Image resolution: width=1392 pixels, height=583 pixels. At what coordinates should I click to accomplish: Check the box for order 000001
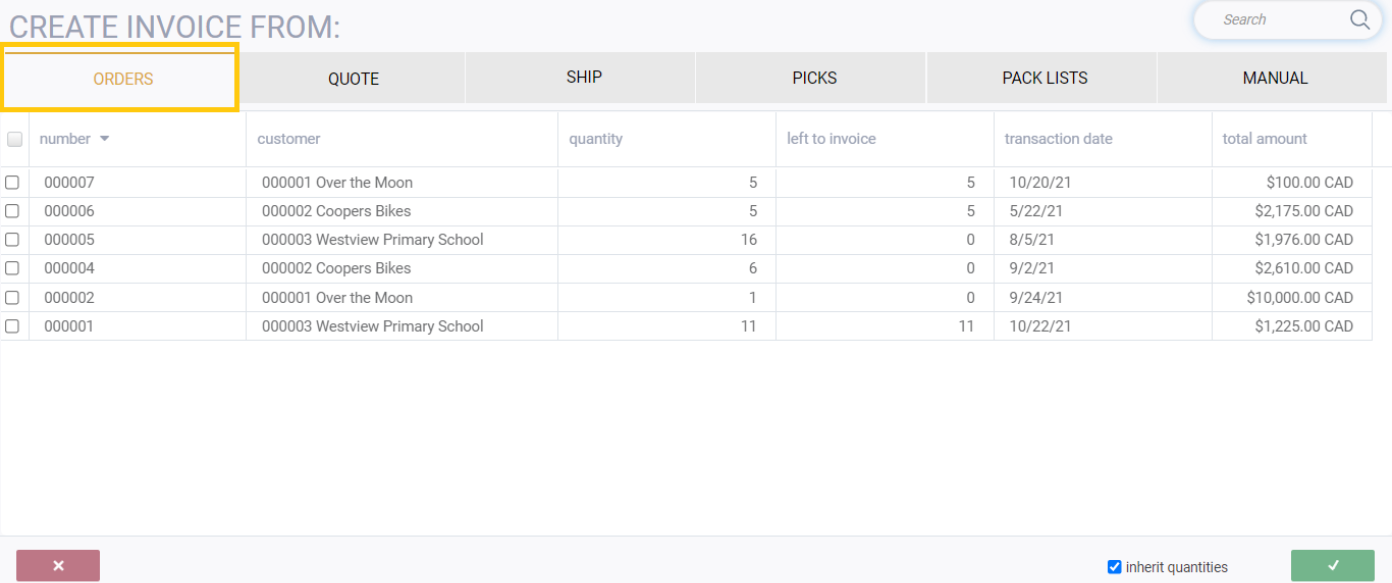[12, 326]
